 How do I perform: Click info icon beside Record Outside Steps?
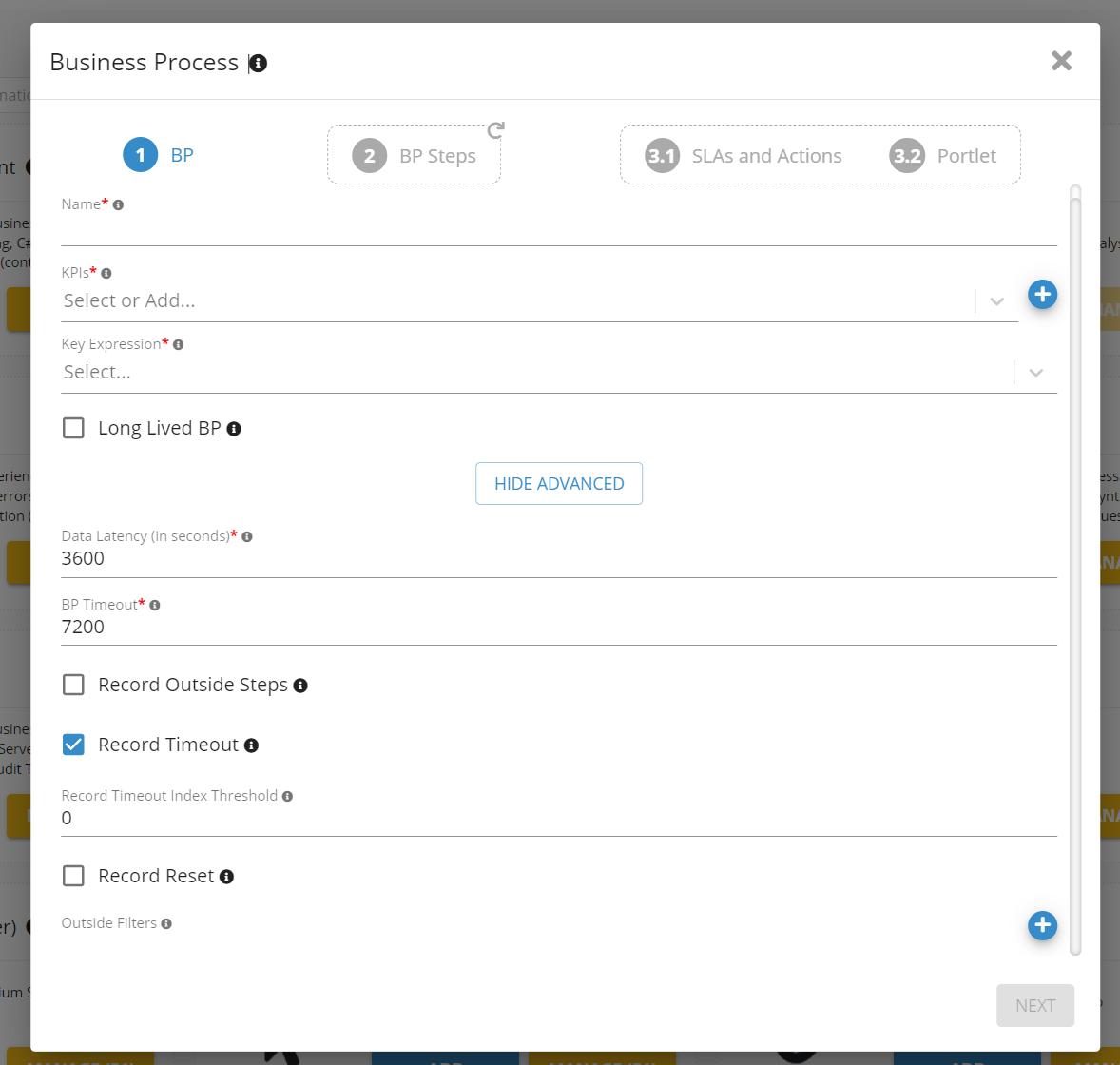pos(300,686)
